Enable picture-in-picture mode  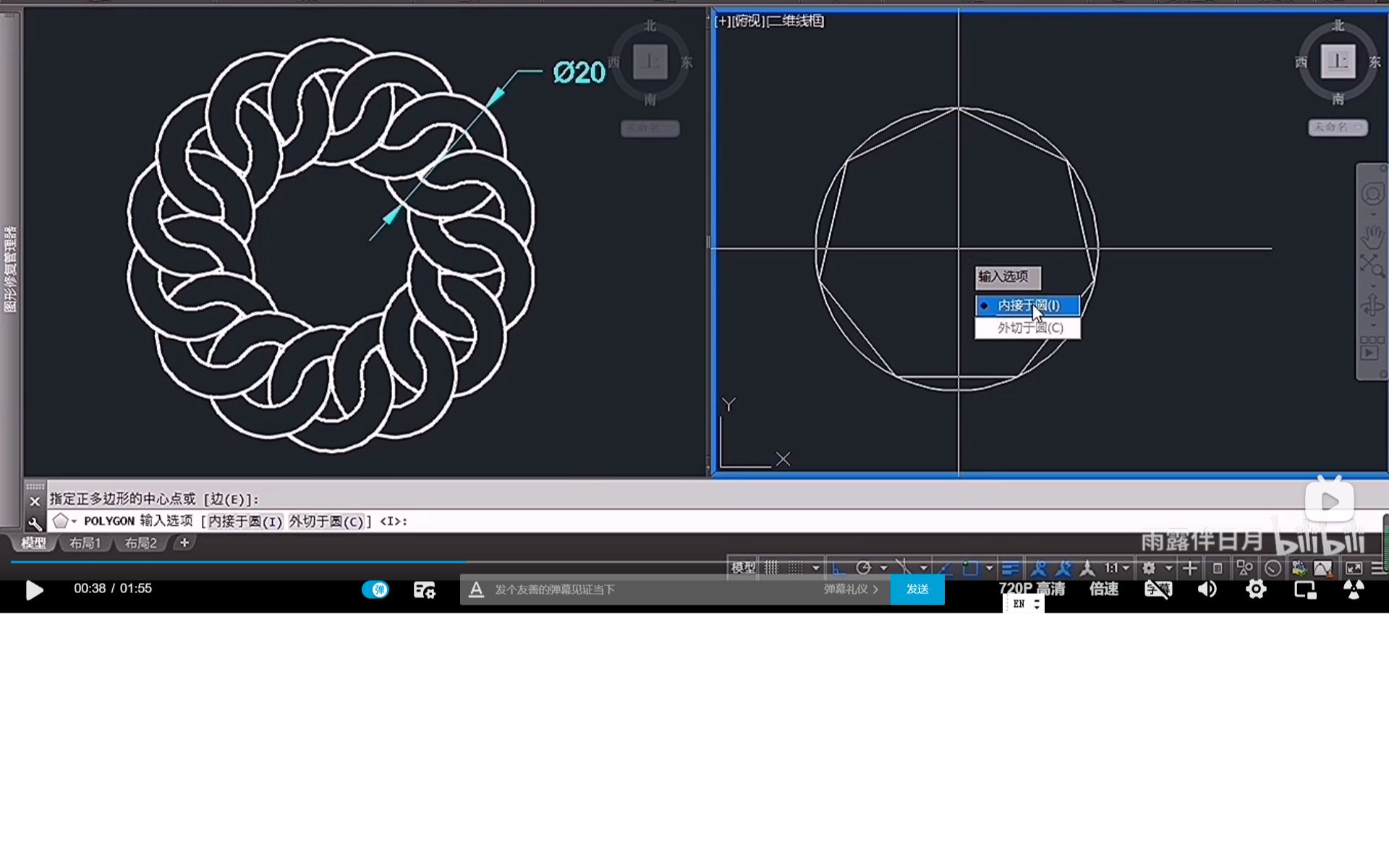1304,590
